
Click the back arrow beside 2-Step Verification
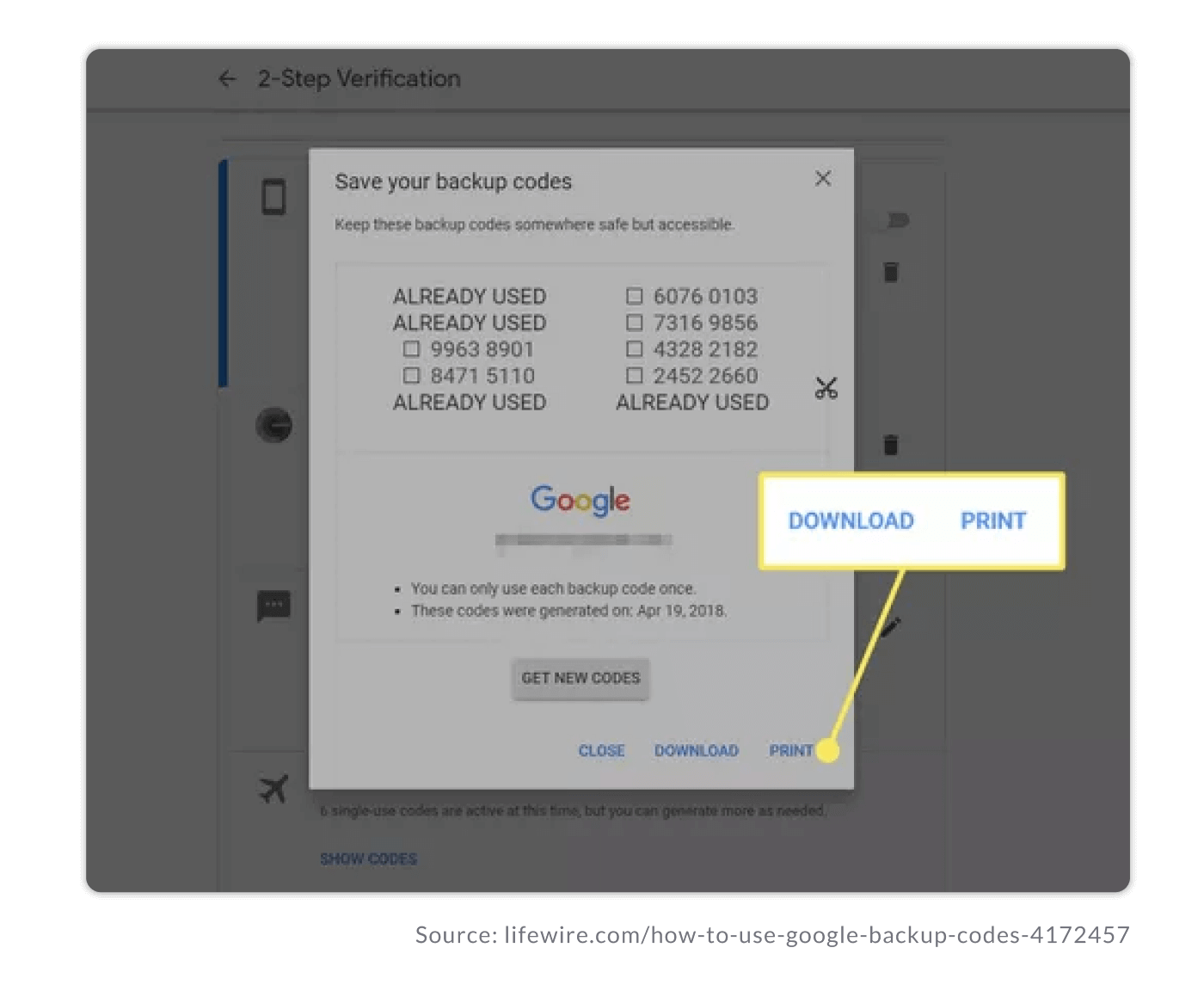click(226, 78)
